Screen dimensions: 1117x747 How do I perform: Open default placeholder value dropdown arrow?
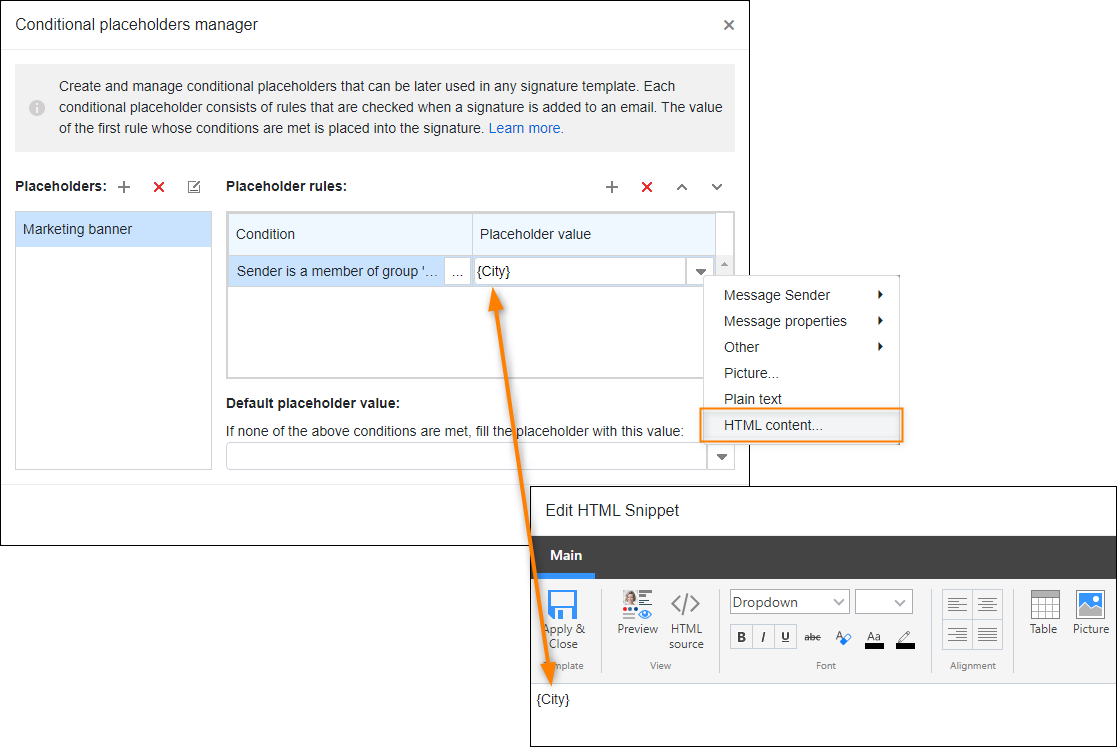tap(721, 456)
